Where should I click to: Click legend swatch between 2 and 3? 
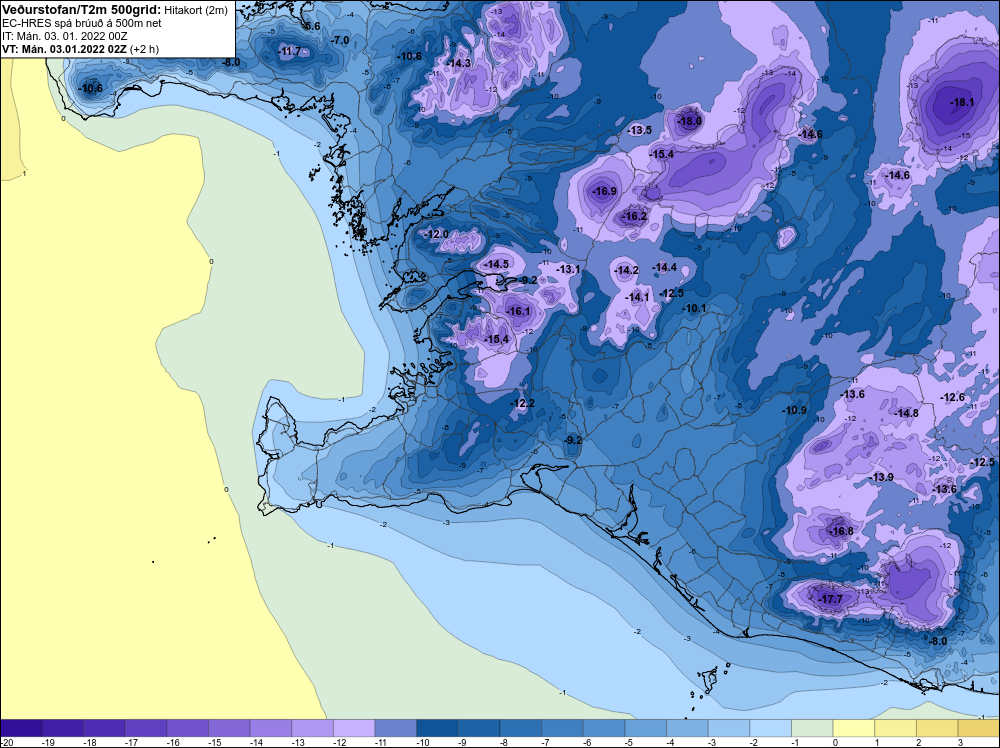tap(938, 728)
